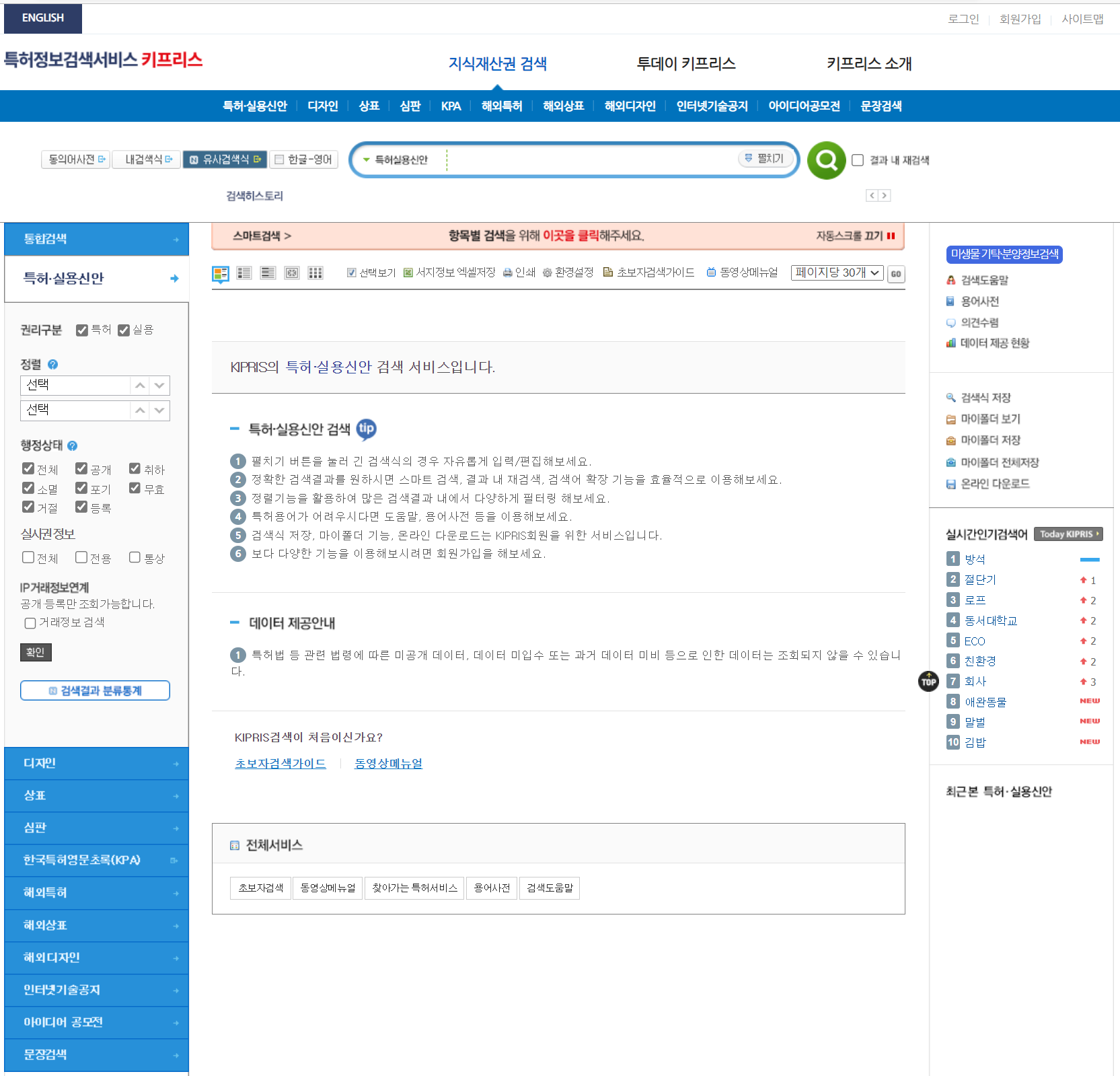
Task: Click trending keyword 절단기
Action: [981, 579]
